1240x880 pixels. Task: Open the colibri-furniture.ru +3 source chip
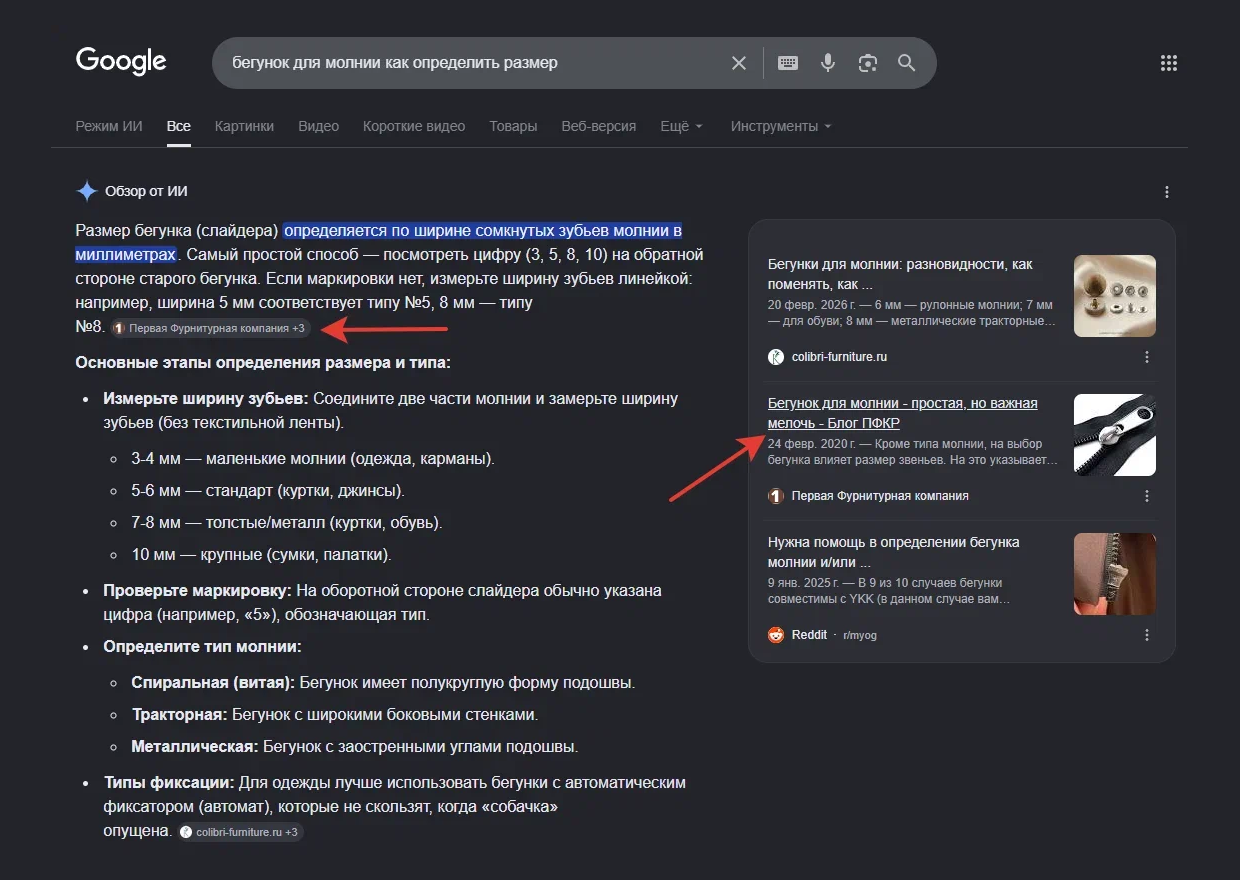[240, 832]
